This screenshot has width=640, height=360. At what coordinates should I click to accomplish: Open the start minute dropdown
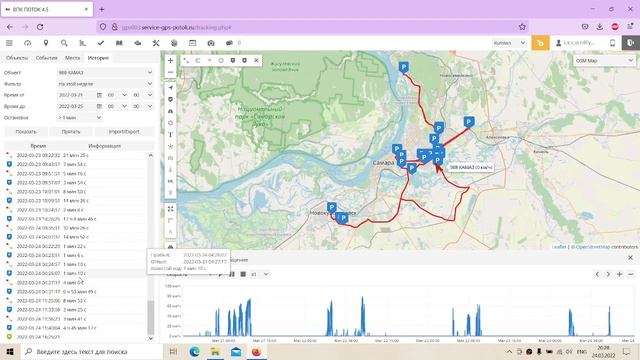tap(142, 95)
